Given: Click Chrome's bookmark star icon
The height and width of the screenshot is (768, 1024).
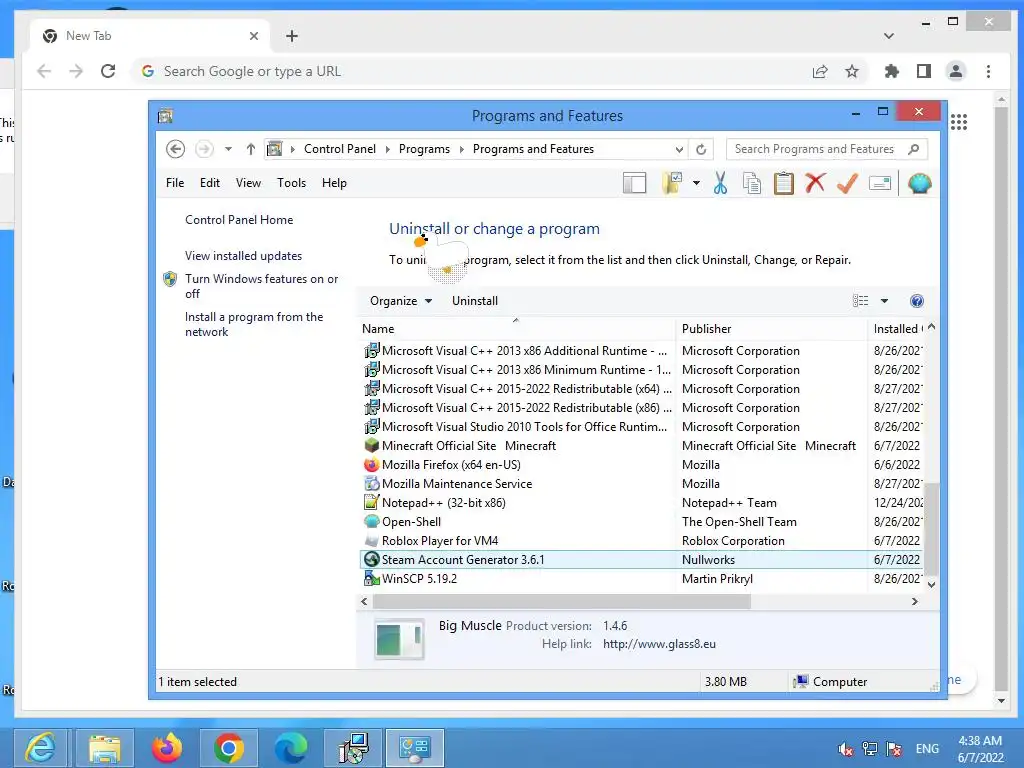Looking at the screenshot, I should pyautogui.click(x=852, y=71).
